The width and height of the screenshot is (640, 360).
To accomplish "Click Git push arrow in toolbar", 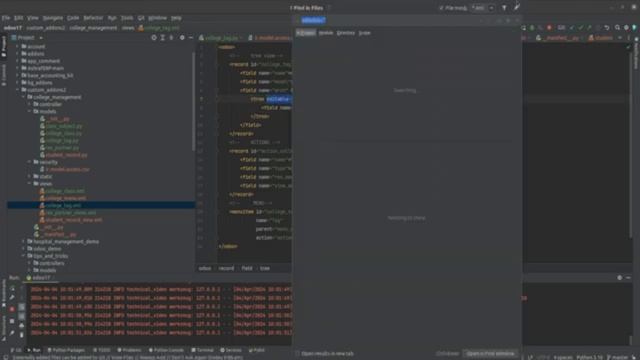I will [589, 28].
